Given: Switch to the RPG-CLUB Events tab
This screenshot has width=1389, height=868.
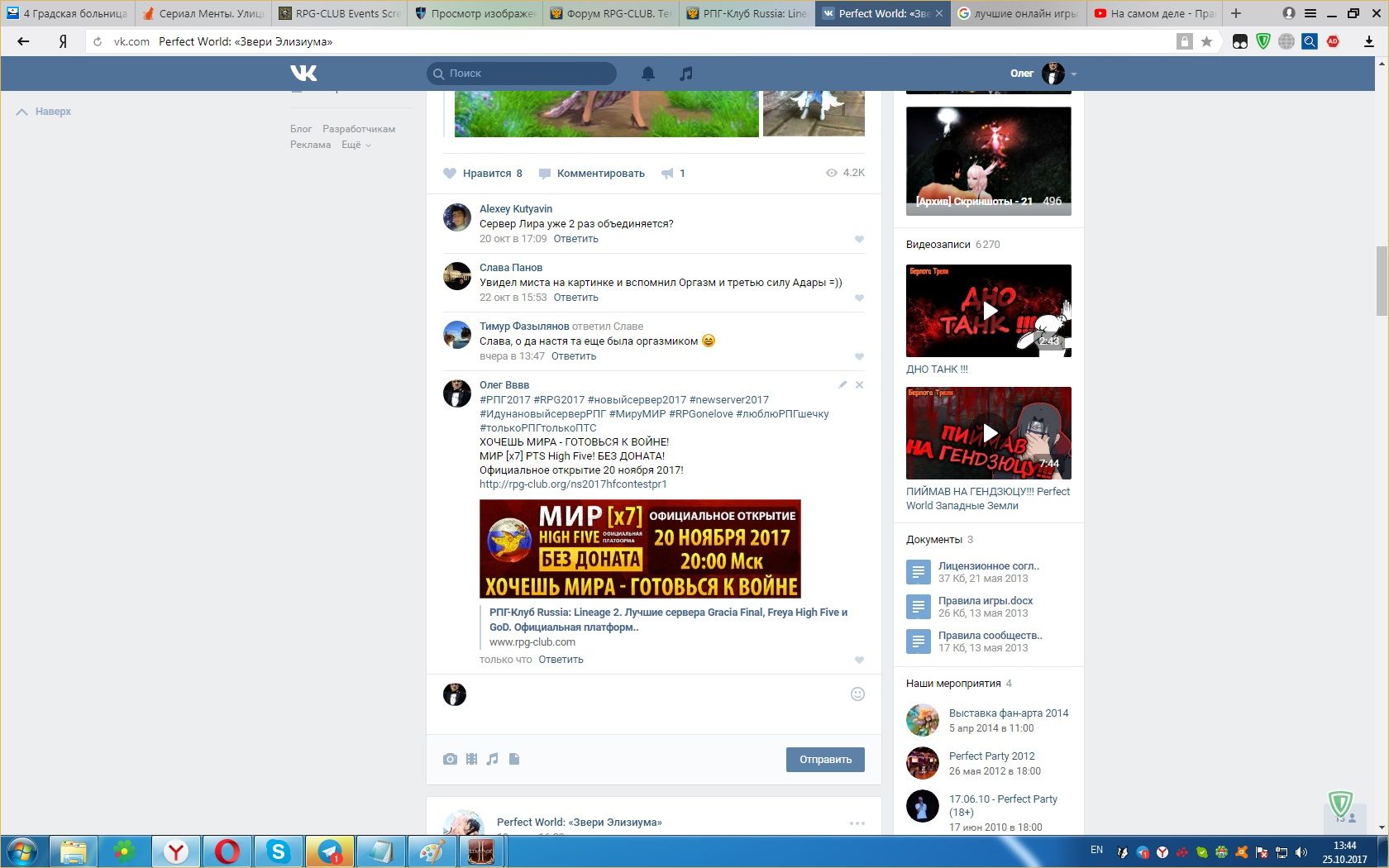Looking at the screenshot, I should [339, 13].
